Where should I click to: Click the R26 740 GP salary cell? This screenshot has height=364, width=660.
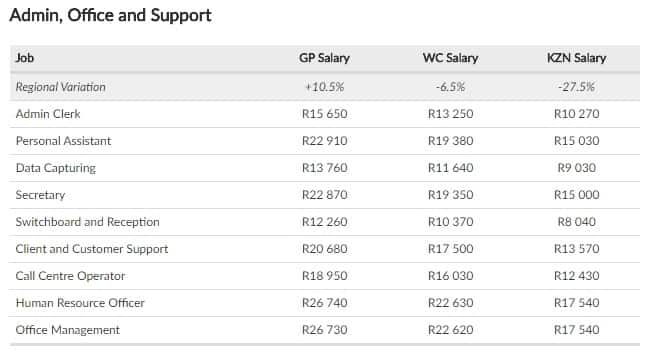point(325,303)
